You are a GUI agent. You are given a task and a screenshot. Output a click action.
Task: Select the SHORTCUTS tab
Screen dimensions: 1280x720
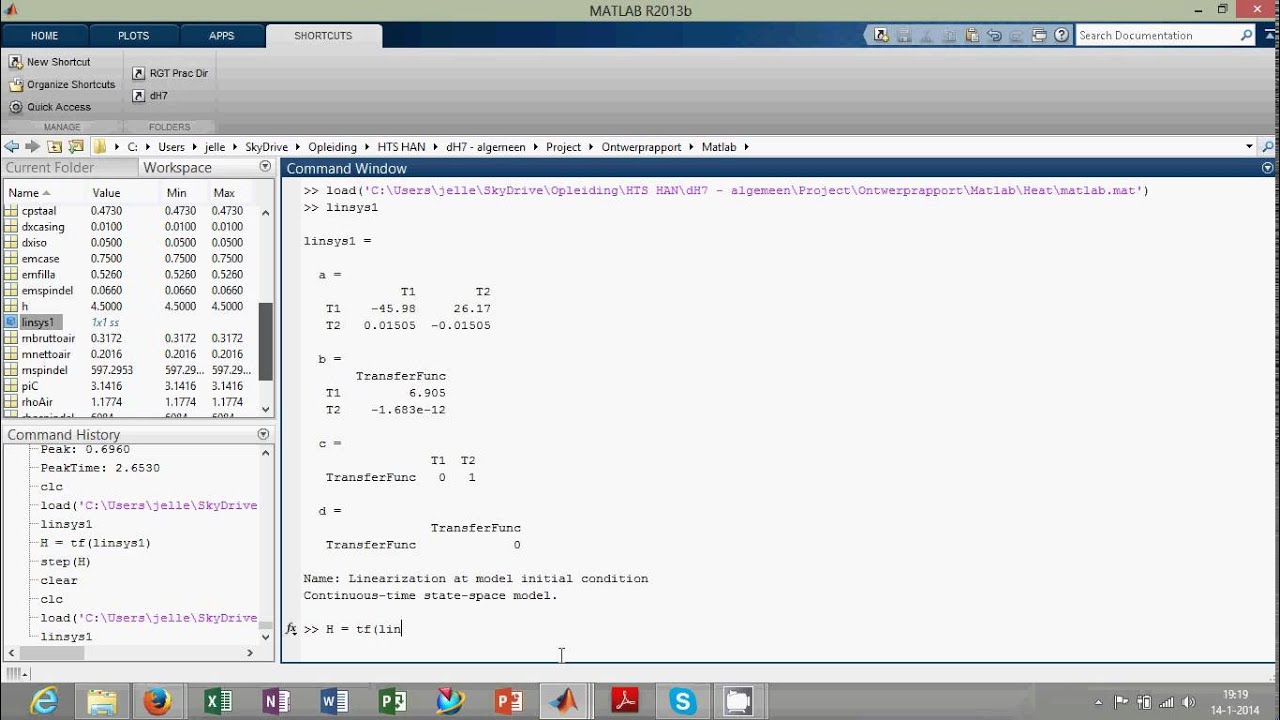323,35
